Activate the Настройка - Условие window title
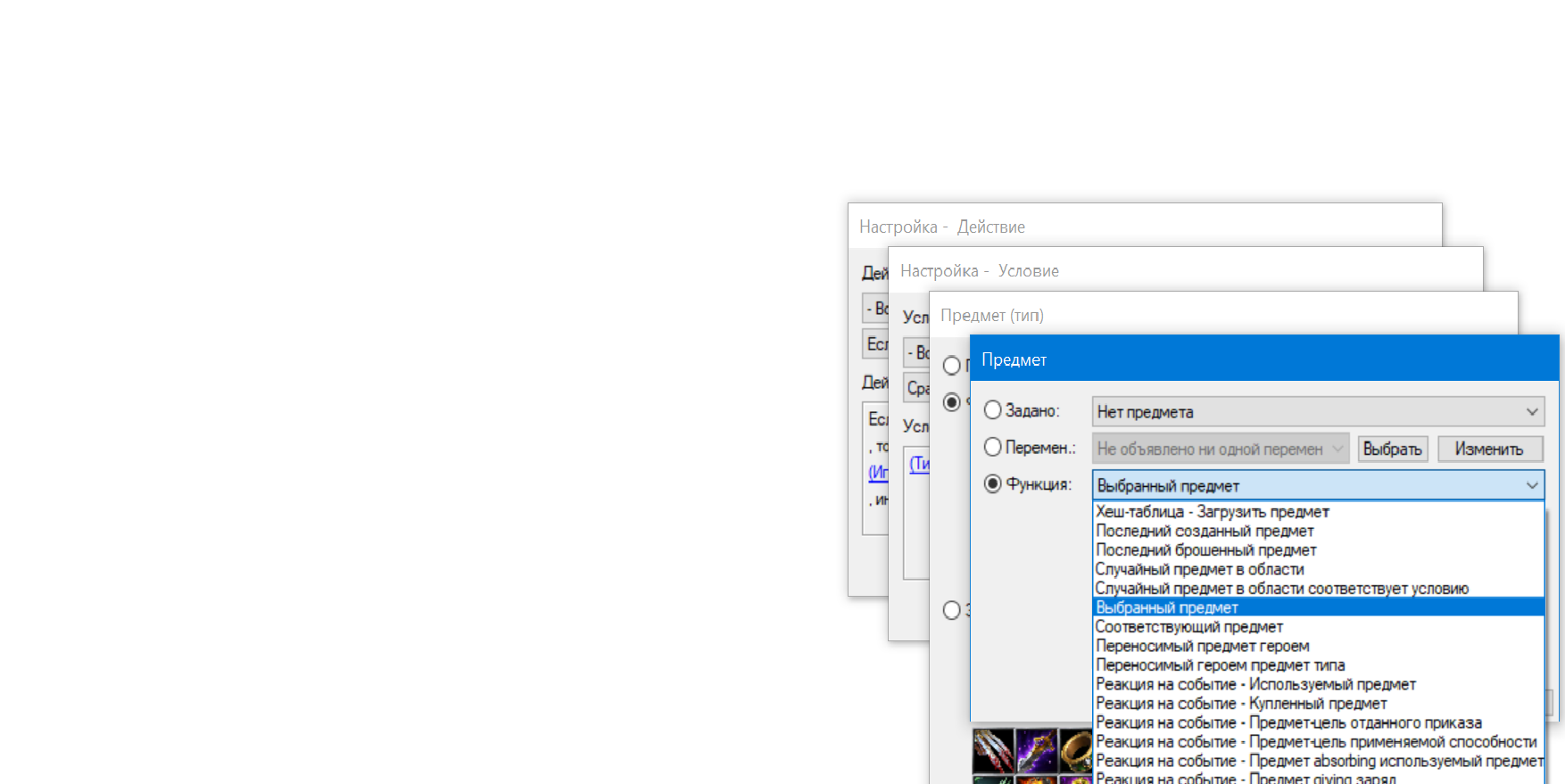Image resolution: width=1565 pixels, height=784 pixels. point(979,270)
